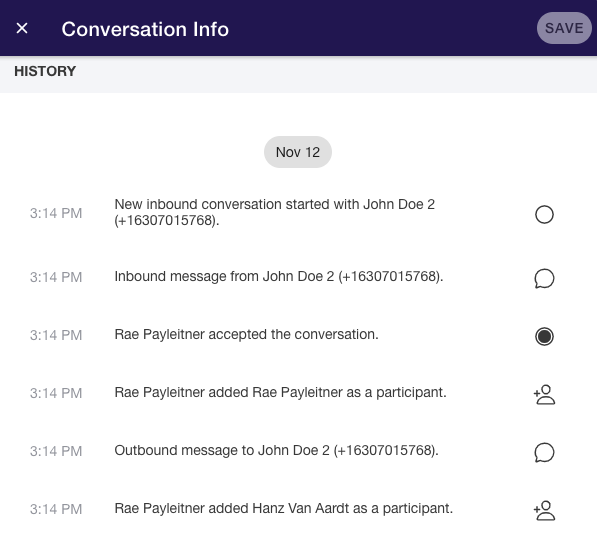The height and width of the screenshot is (541, 597).
Task: Click the filled circle icon for accepted conversation
Action: coord(544,336)
